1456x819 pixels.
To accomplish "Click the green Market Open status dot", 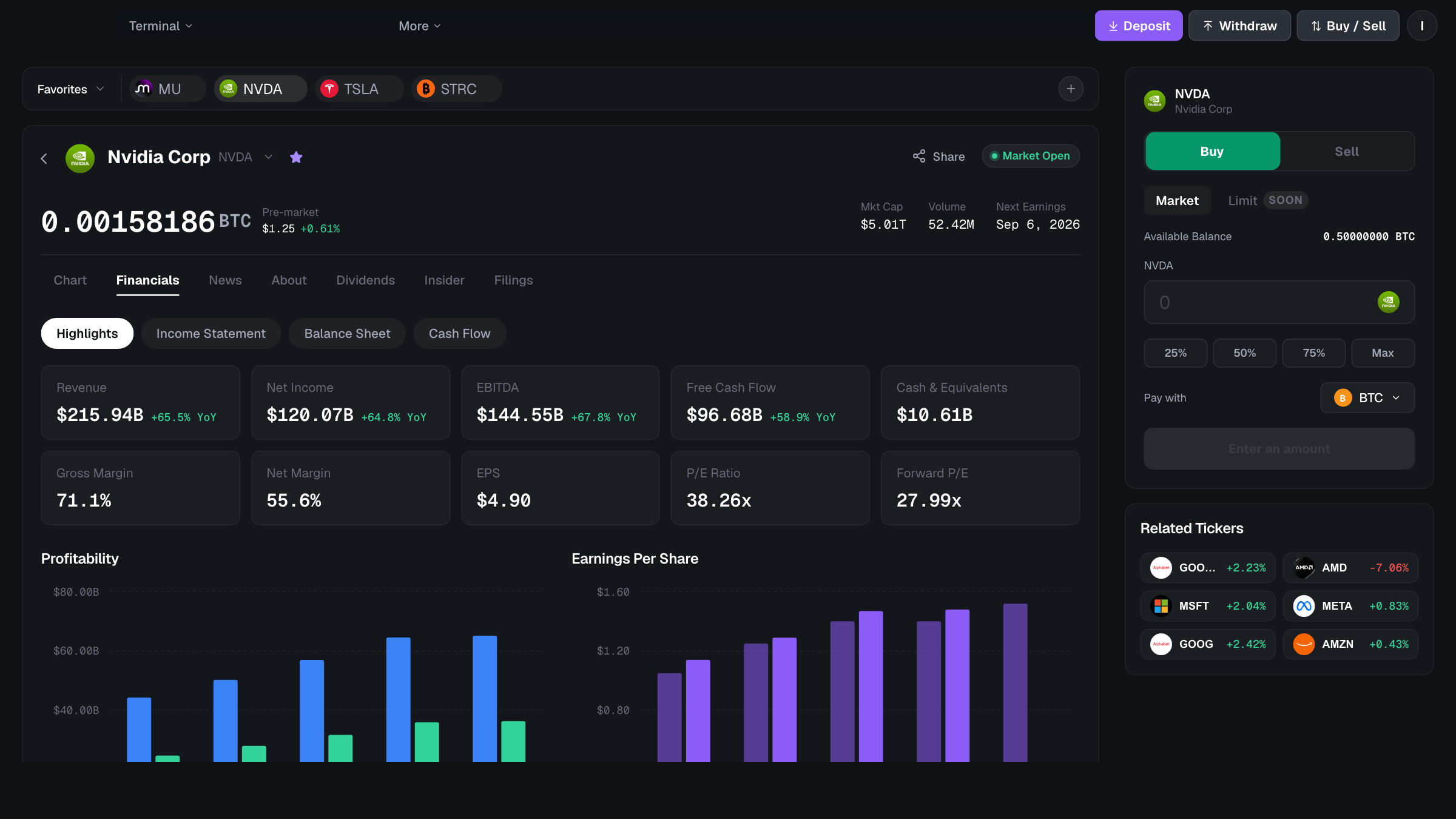I will (x=994, y=156).
